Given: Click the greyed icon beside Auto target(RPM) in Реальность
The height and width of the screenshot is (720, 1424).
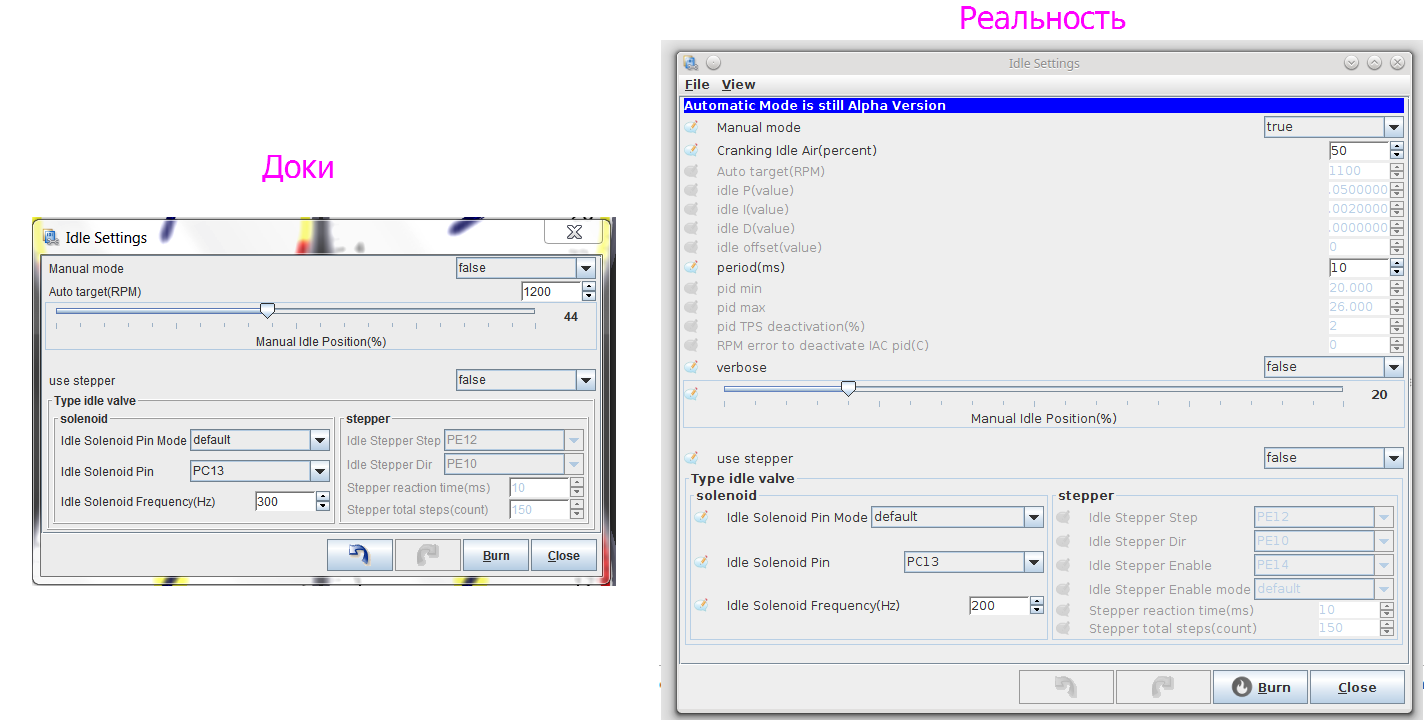Looking at the screenshot, I should (x=691, y=171).
